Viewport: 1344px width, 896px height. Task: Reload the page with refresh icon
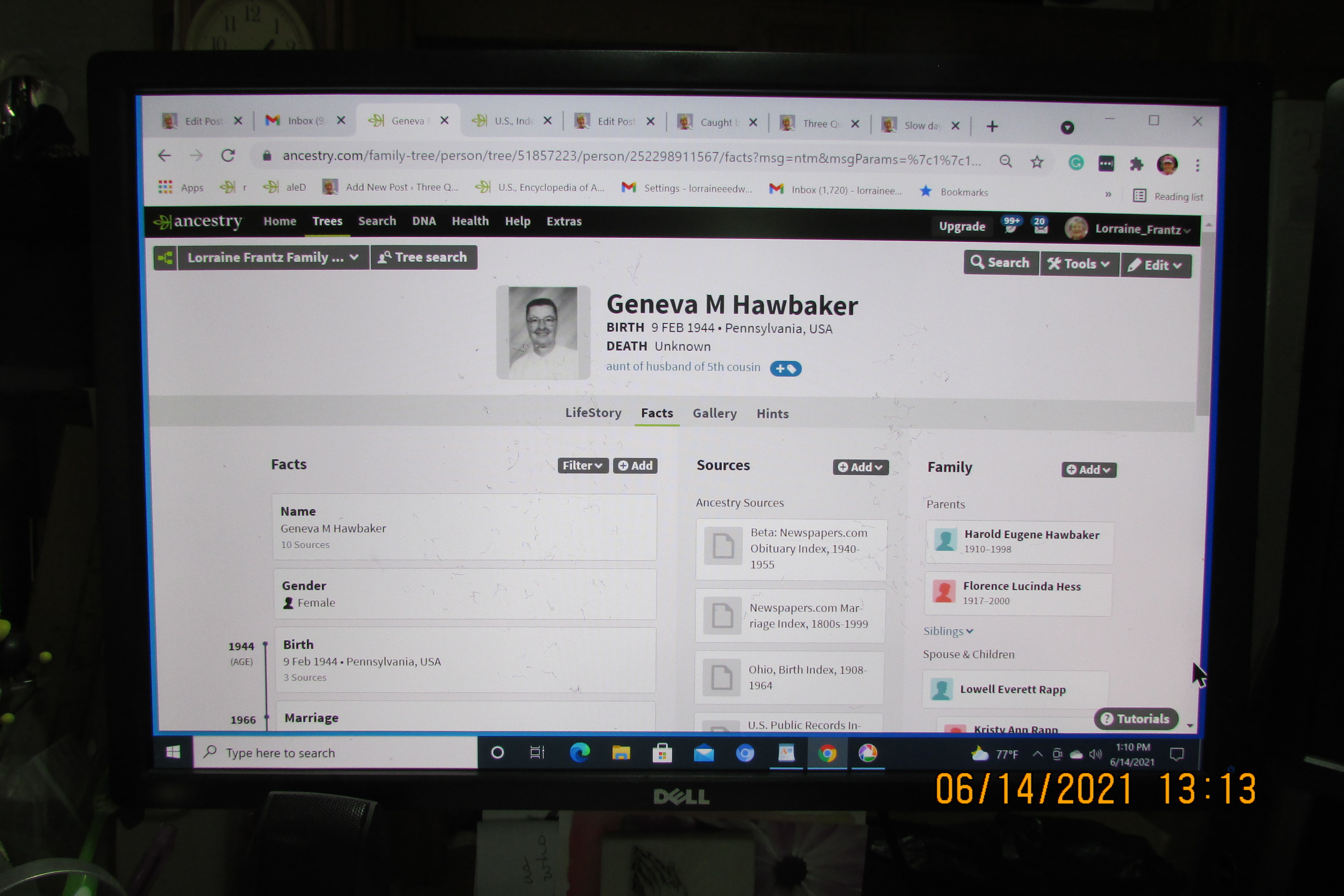[228, 155]
